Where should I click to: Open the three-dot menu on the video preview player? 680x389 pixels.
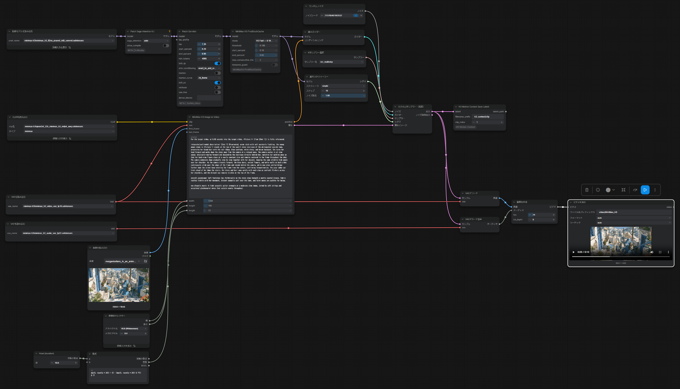click(x=668, y=252)
